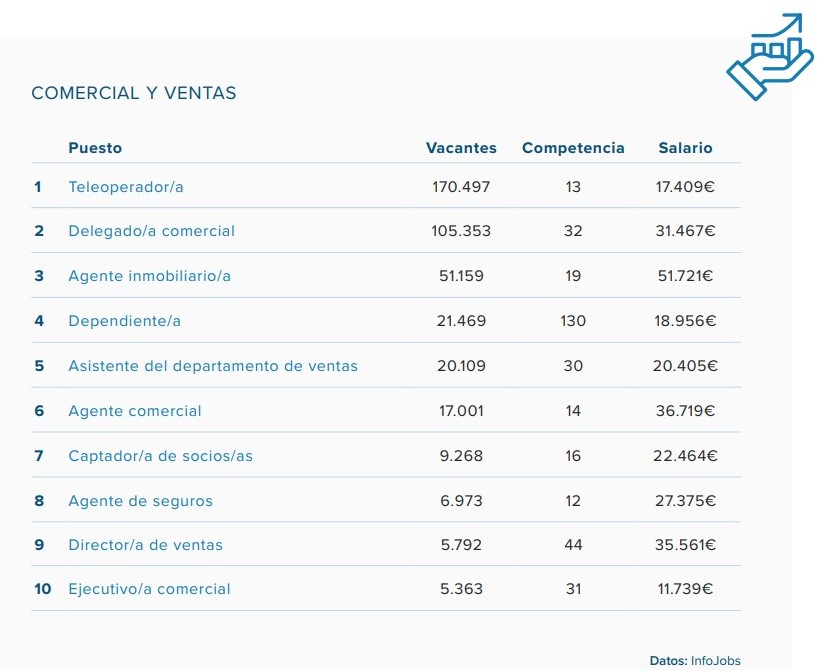Select the 130 competition value for Dependiente/a
The width and height of the screenshot is (834, 671).
point(573,321)
